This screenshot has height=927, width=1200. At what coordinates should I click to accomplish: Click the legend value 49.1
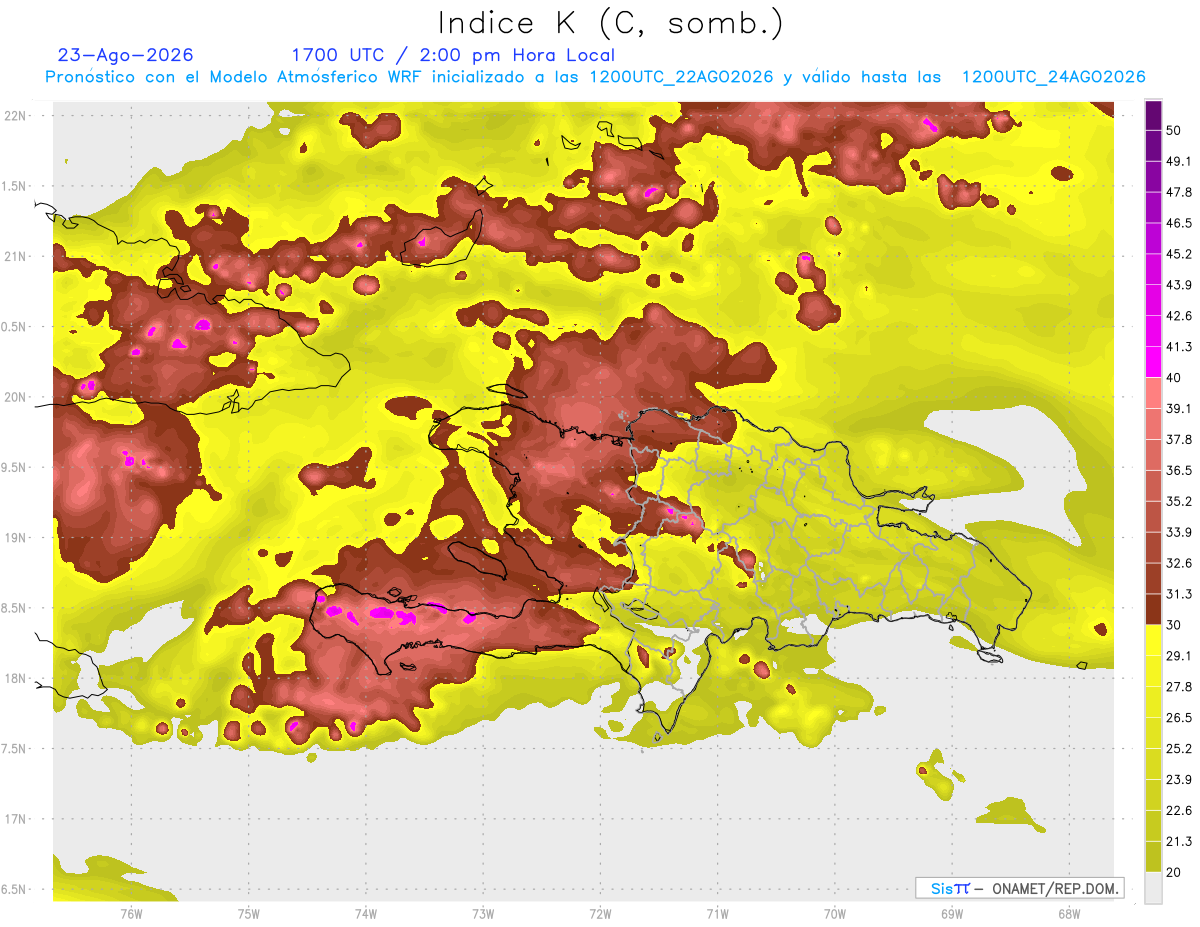[1179, 161]
